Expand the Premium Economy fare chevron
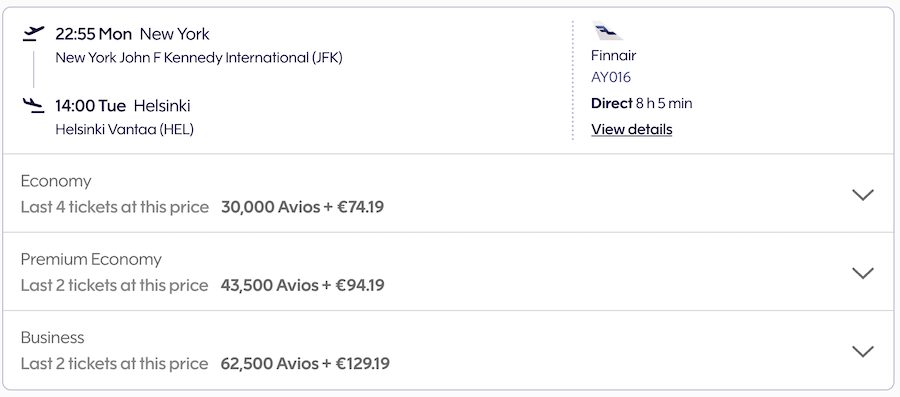Viewport: 900px width, 397px height. [x=863, y=273]
